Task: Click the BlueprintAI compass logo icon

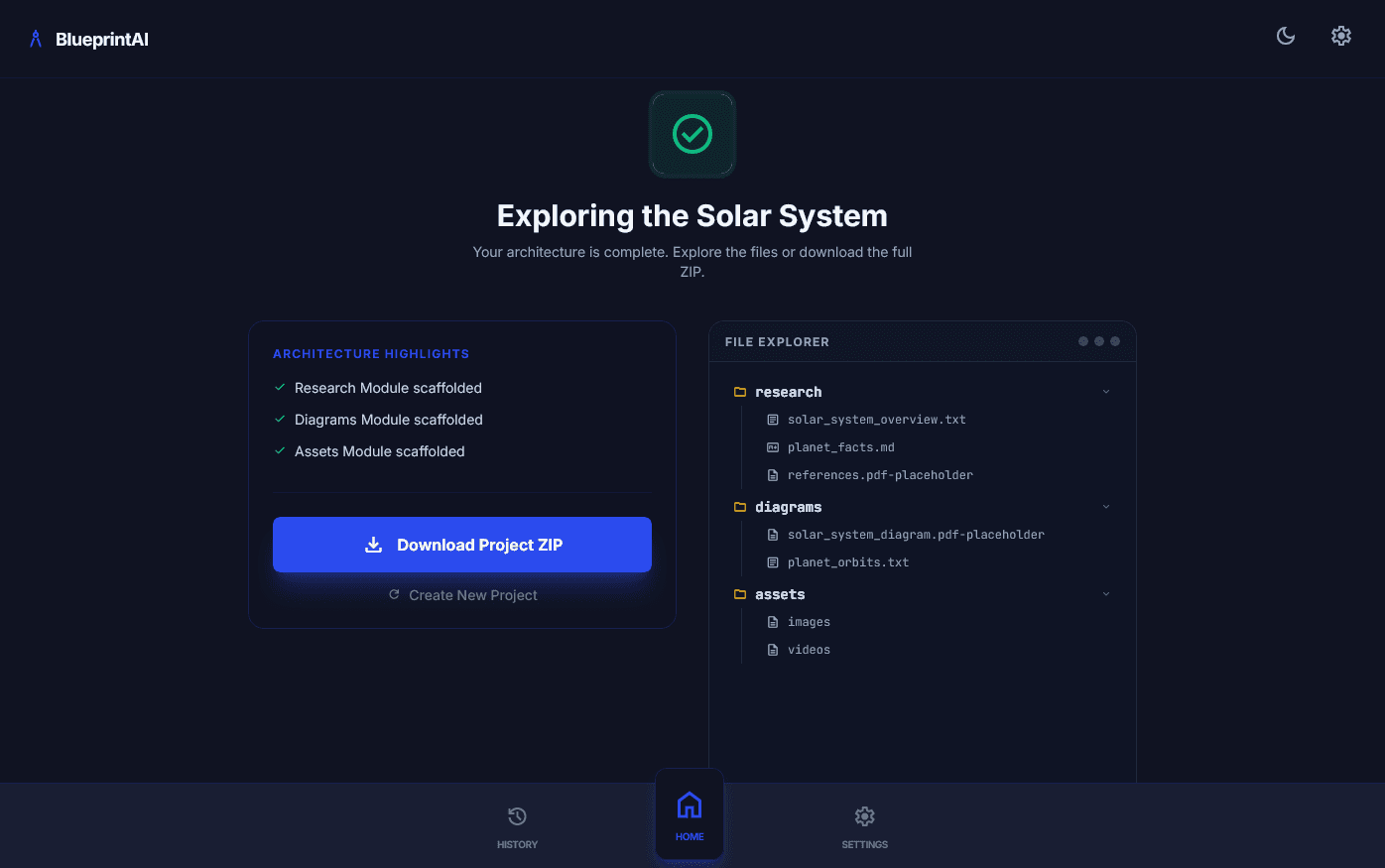Action: pyautogui.click(x=36, y=39)
